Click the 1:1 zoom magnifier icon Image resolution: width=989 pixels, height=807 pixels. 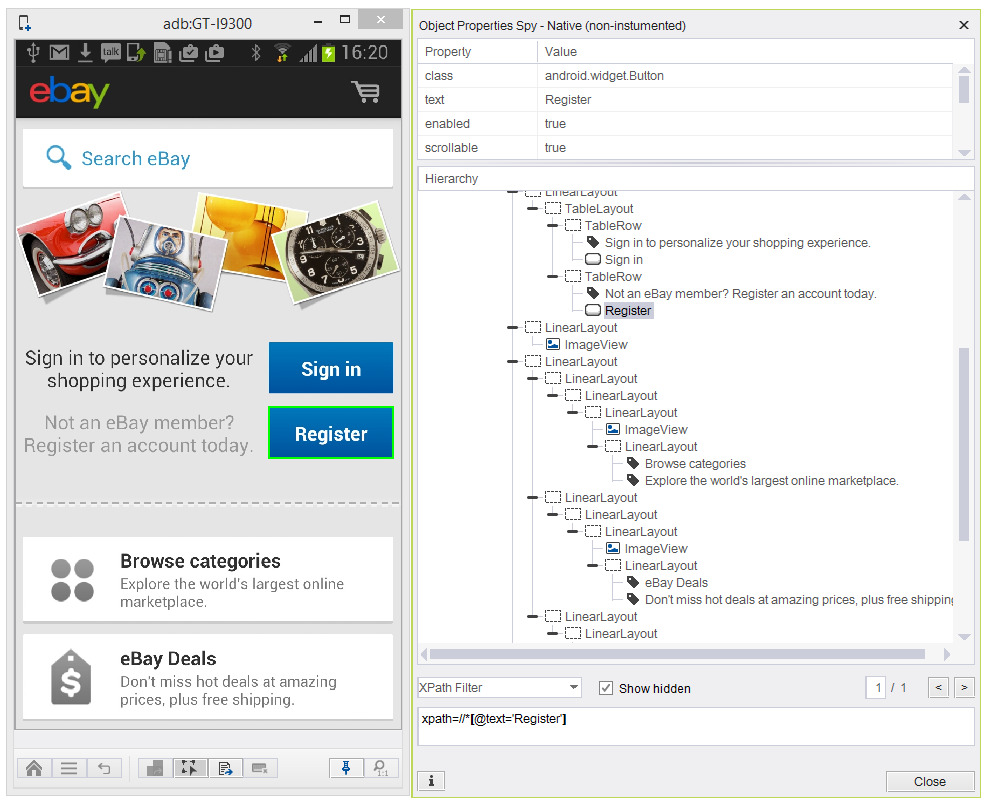click(381, 768)
